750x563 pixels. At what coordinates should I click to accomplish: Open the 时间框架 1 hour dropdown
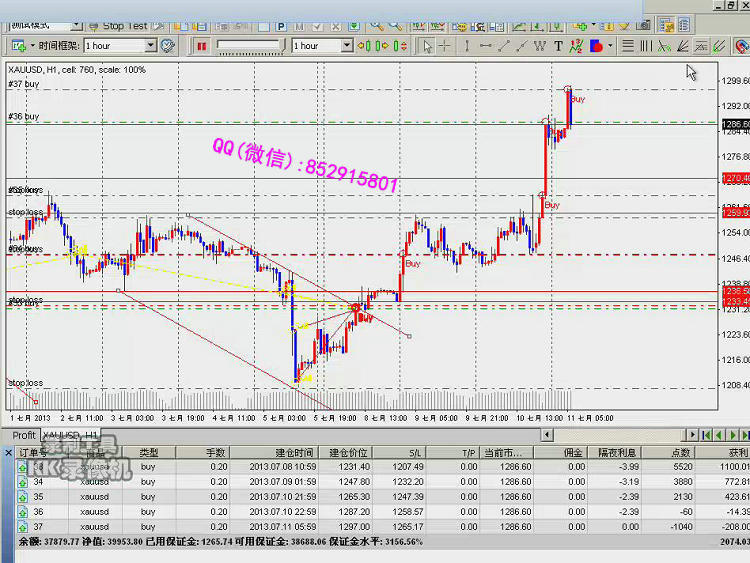pos(151,45)
